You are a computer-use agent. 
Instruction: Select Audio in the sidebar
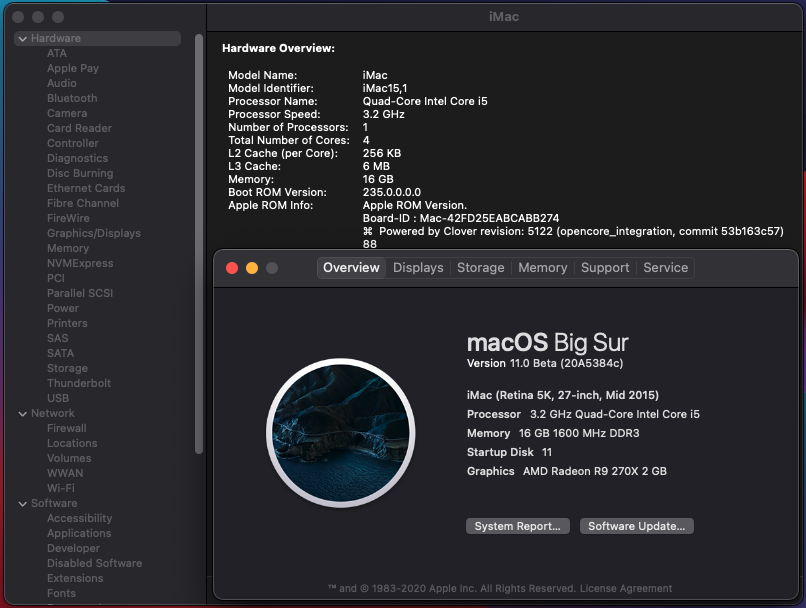(62, 83)
